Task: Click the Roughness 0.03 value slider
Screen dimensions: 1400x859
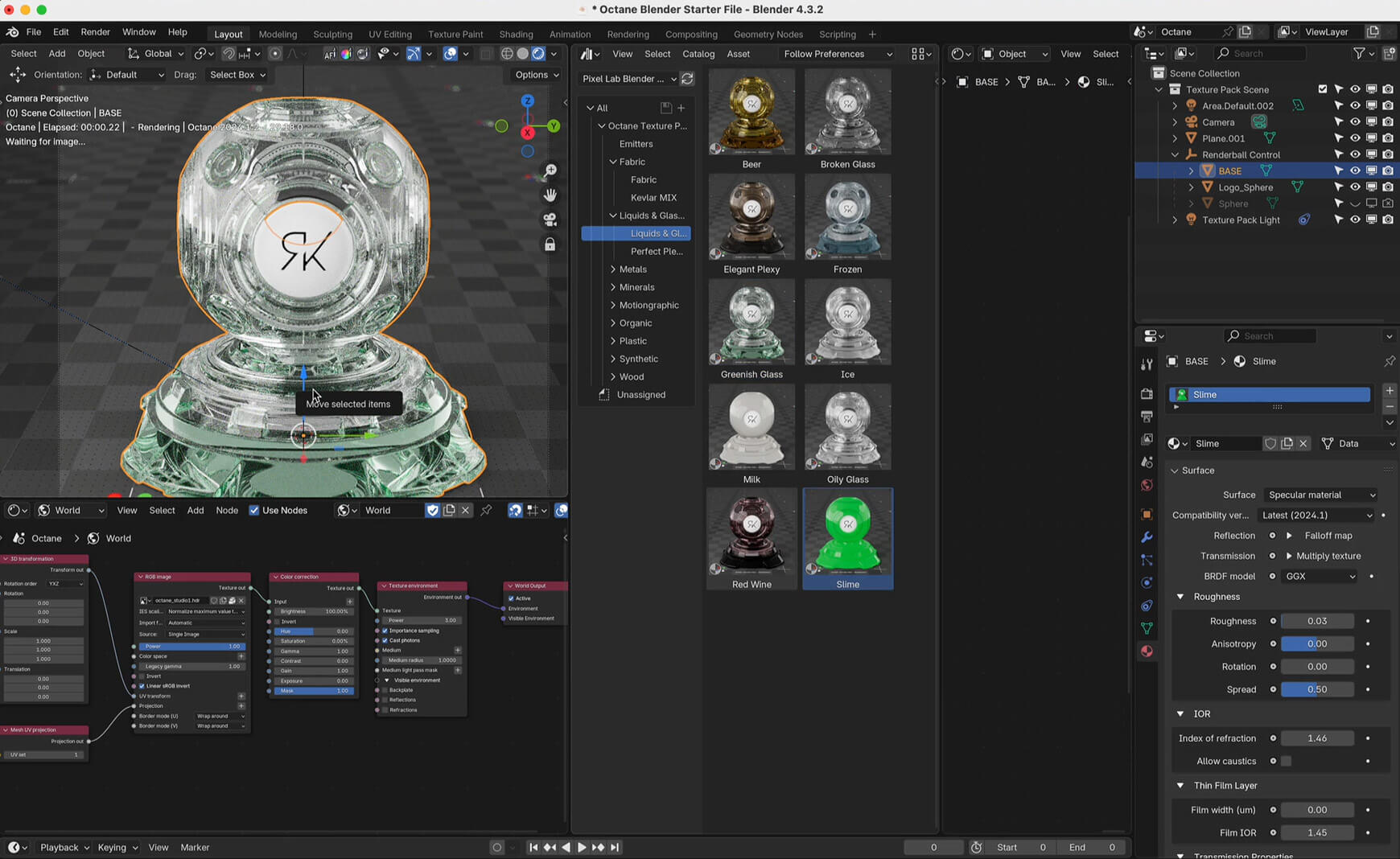Action: click(x=1317, y=621)
